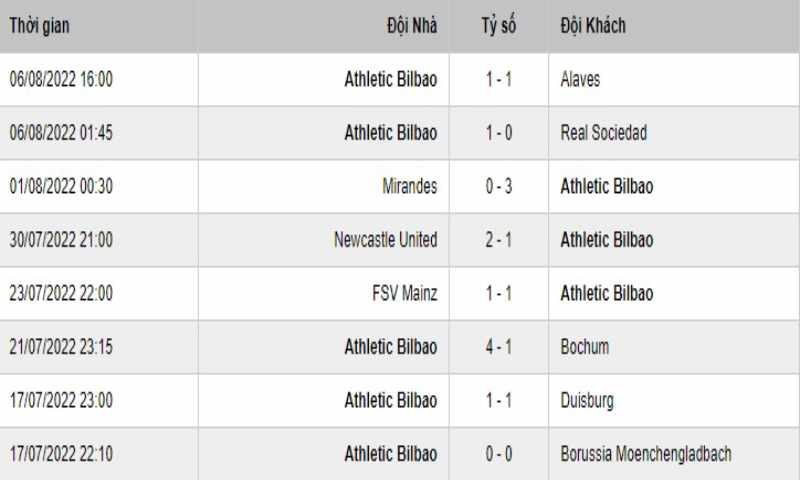Click the 0 - 3 score
The height and width of the screenshot is (480, 800).
click(499, 187)
